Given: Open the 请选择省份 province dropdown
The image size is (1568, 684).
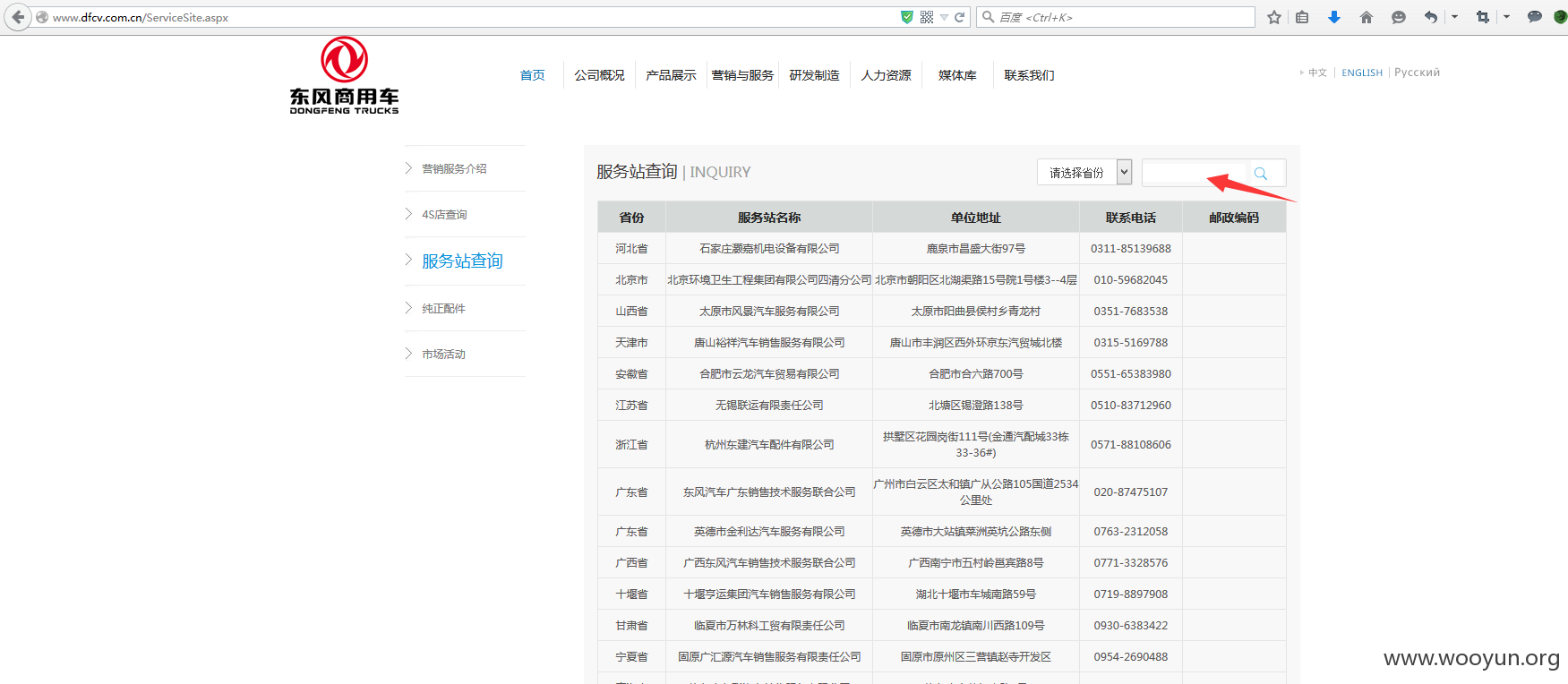Looking at the screenshot, I should click(1084, 172).
